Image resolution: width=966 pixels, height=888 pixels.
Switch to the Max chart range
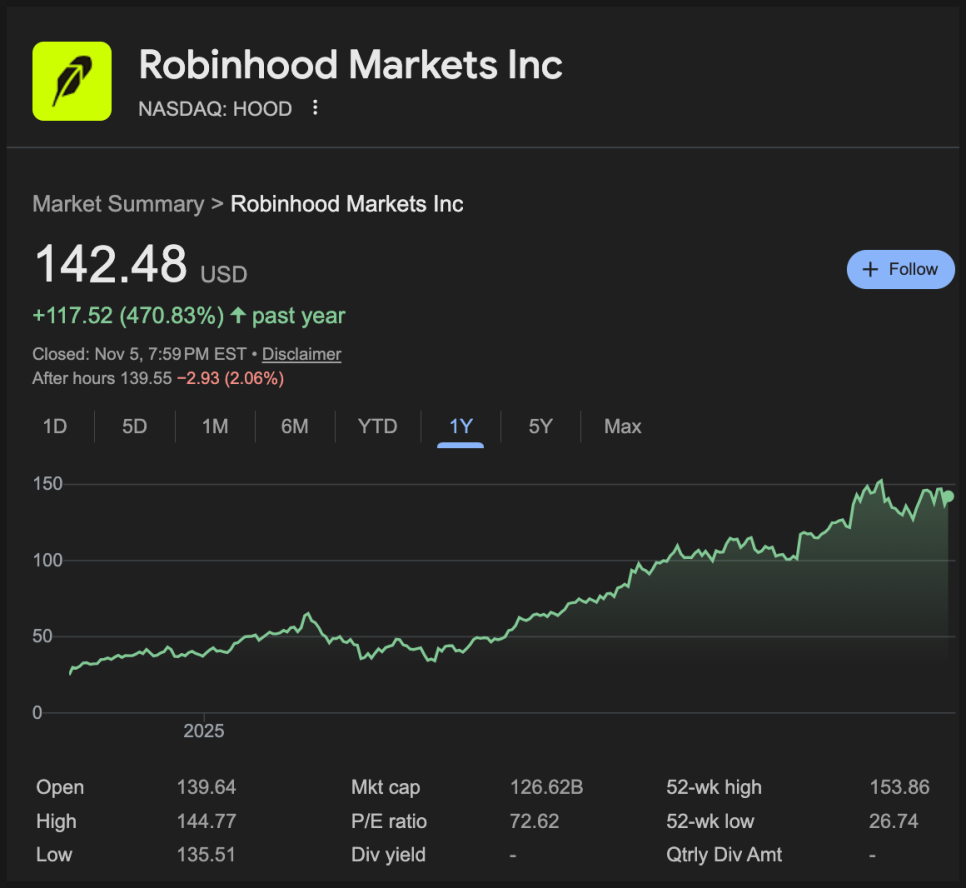pos(623,427)
